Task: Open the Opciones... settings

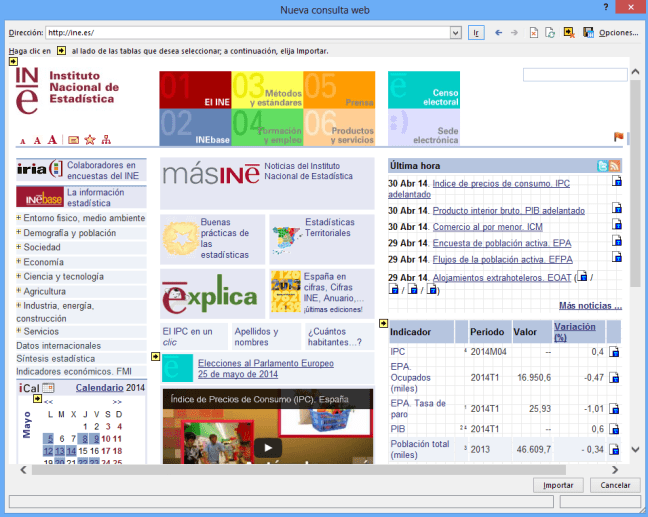Action: tap(619, 33)
